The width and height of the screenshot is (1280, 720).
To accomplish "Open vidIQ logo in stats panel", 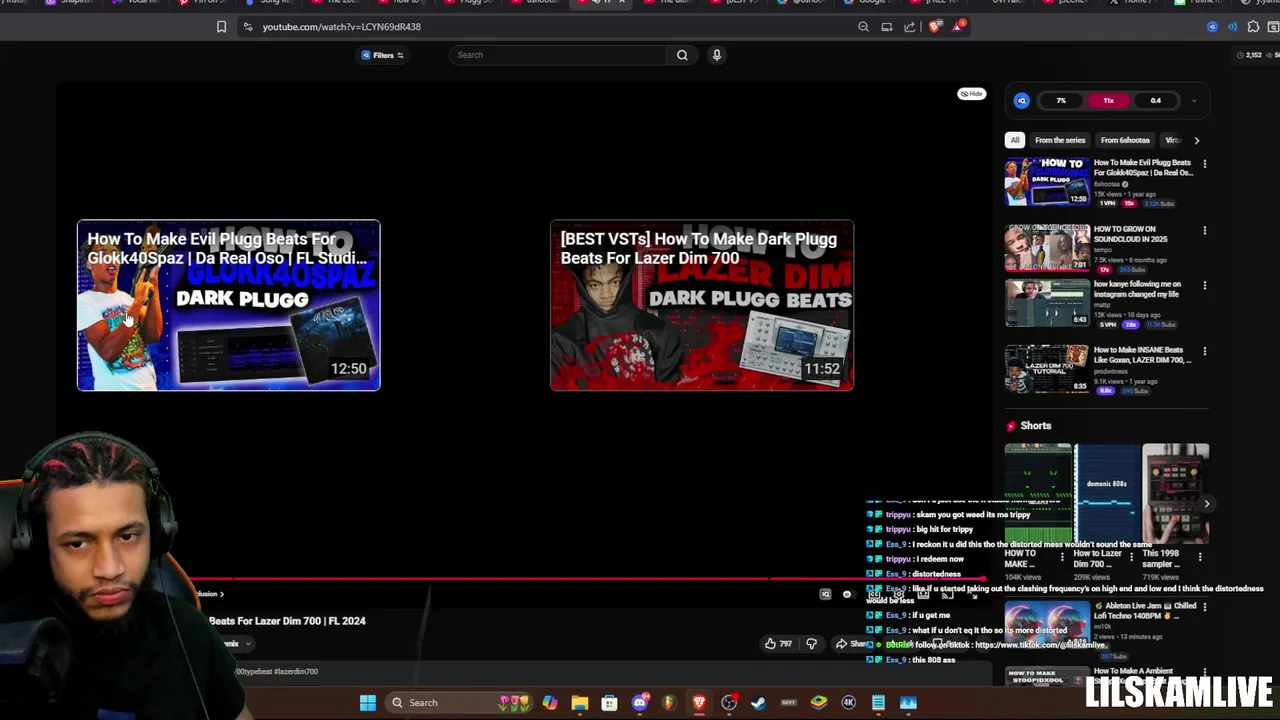I will pos(1021,100).
